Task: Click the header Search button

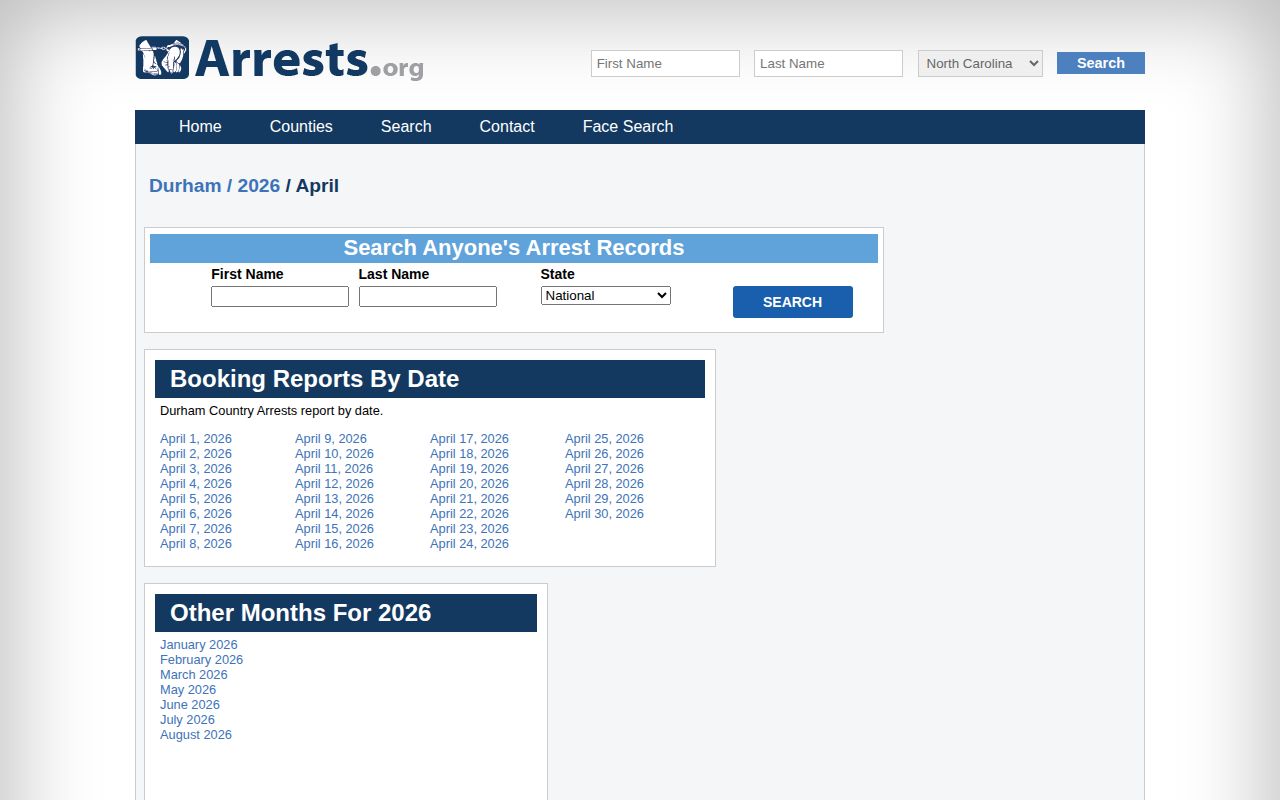Action: tap(1101, 63)
